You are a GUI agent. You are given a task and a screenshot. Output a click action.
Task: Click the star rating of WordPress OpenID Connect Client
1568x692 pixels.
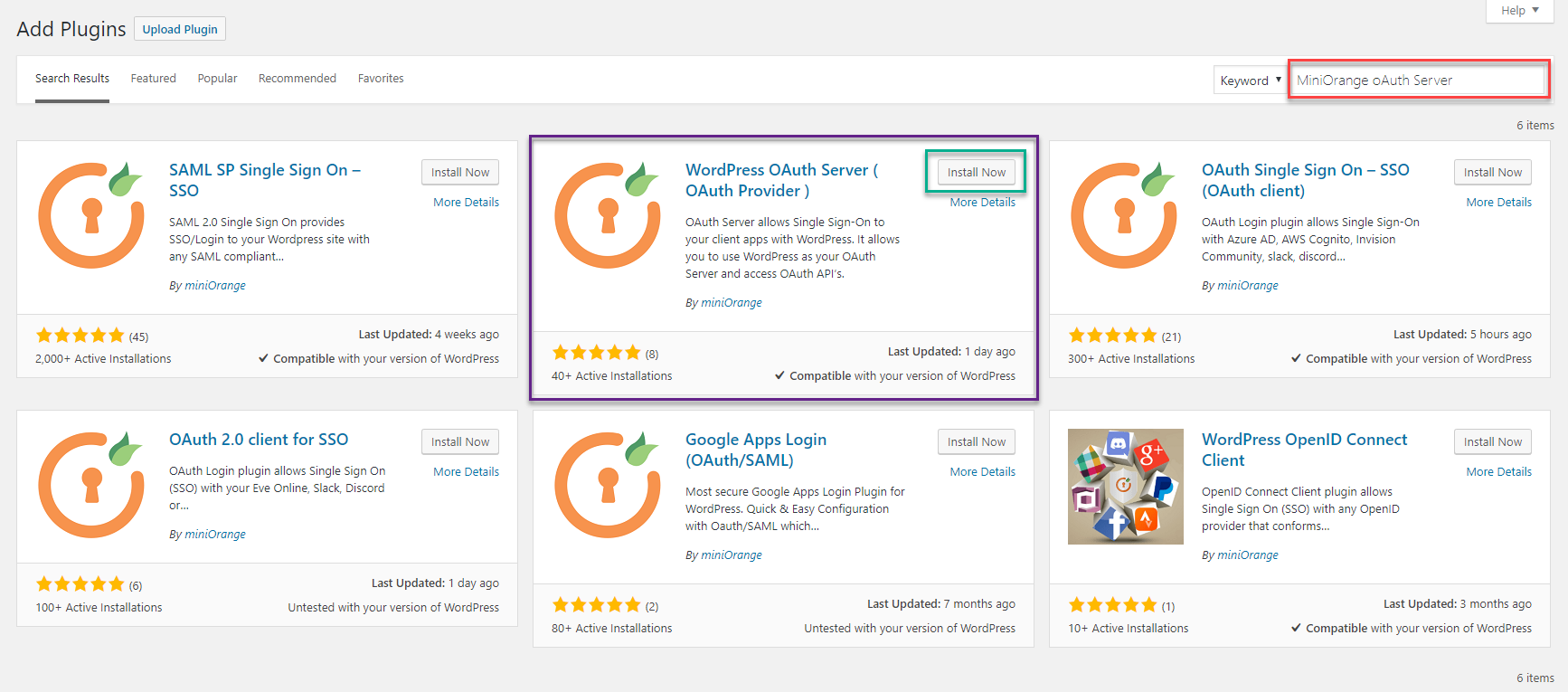pos(1113,605)
